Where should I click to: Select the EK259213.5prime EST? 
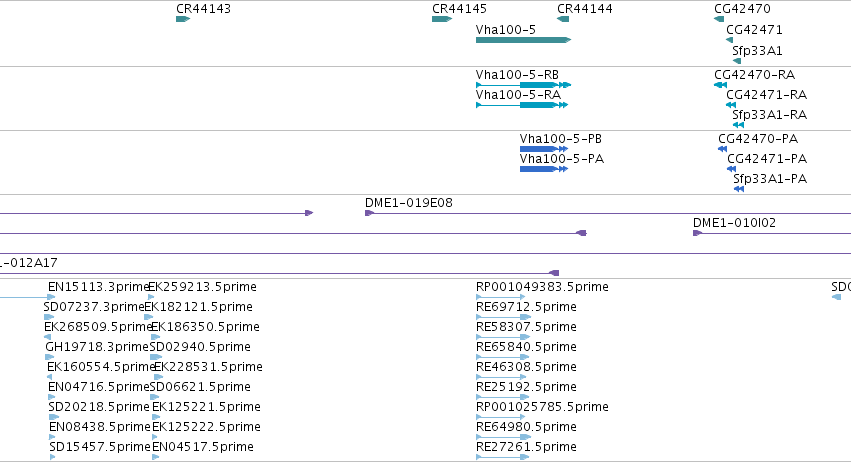point(151,297)
